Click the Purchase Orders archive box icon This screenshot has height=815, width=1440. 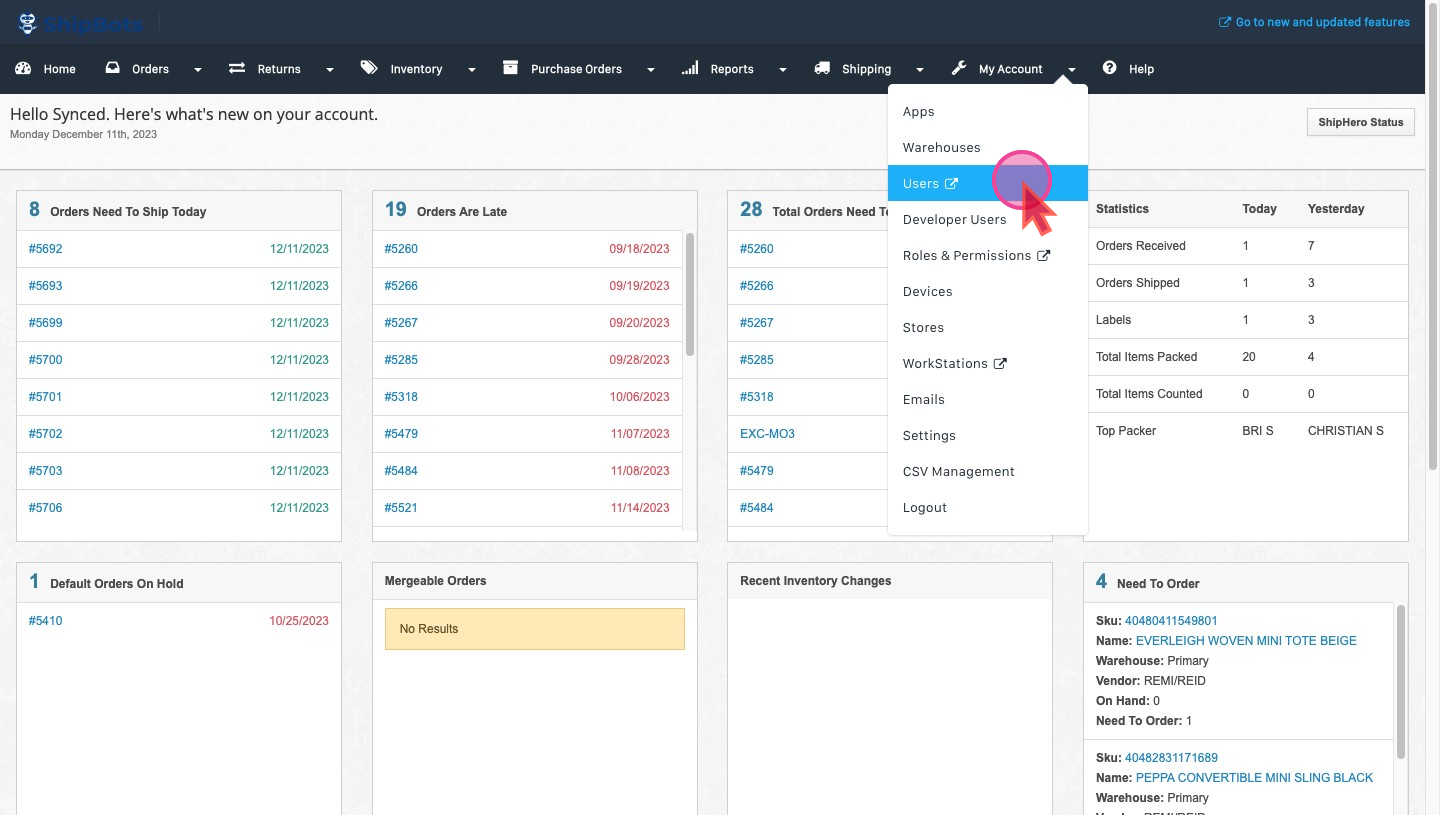coord(510,68)
